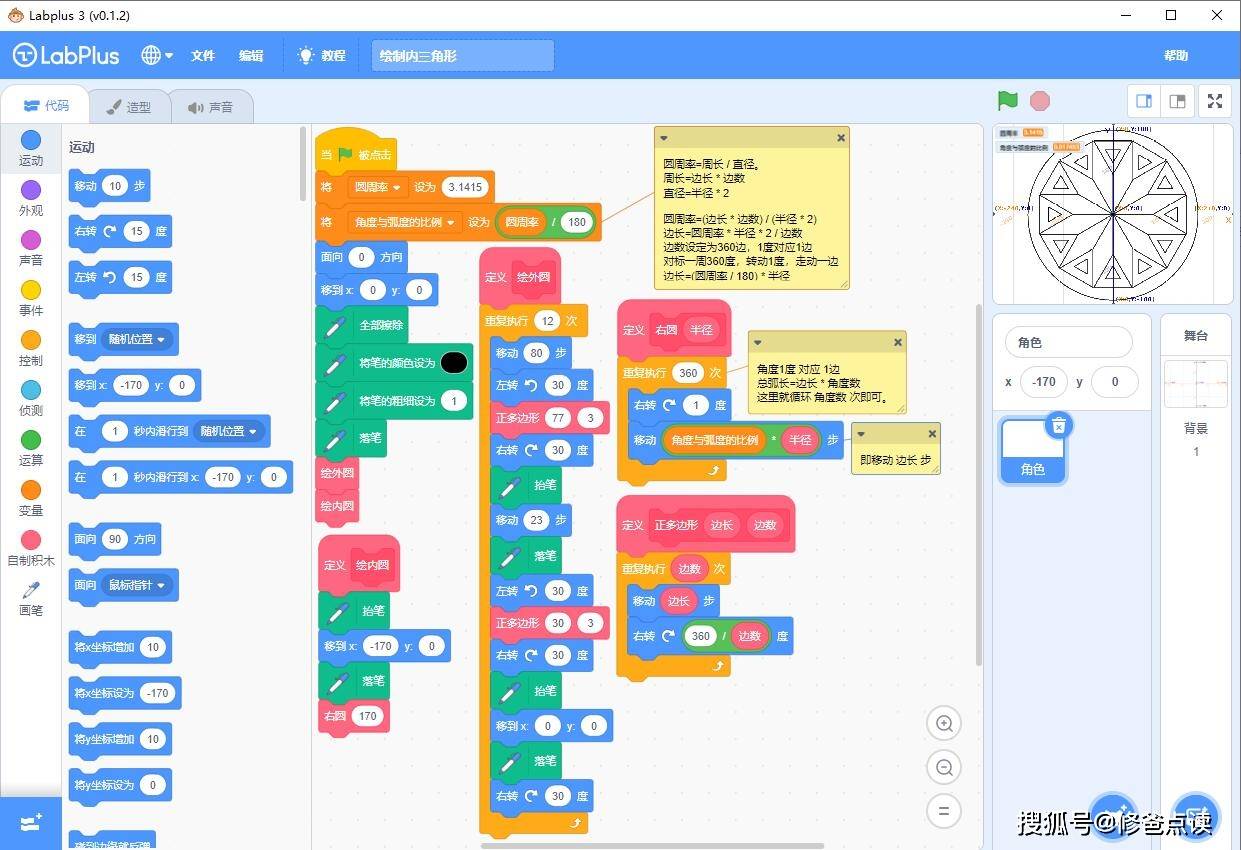
Task: Zoom in on the code workspace
Action: (943, 723)
